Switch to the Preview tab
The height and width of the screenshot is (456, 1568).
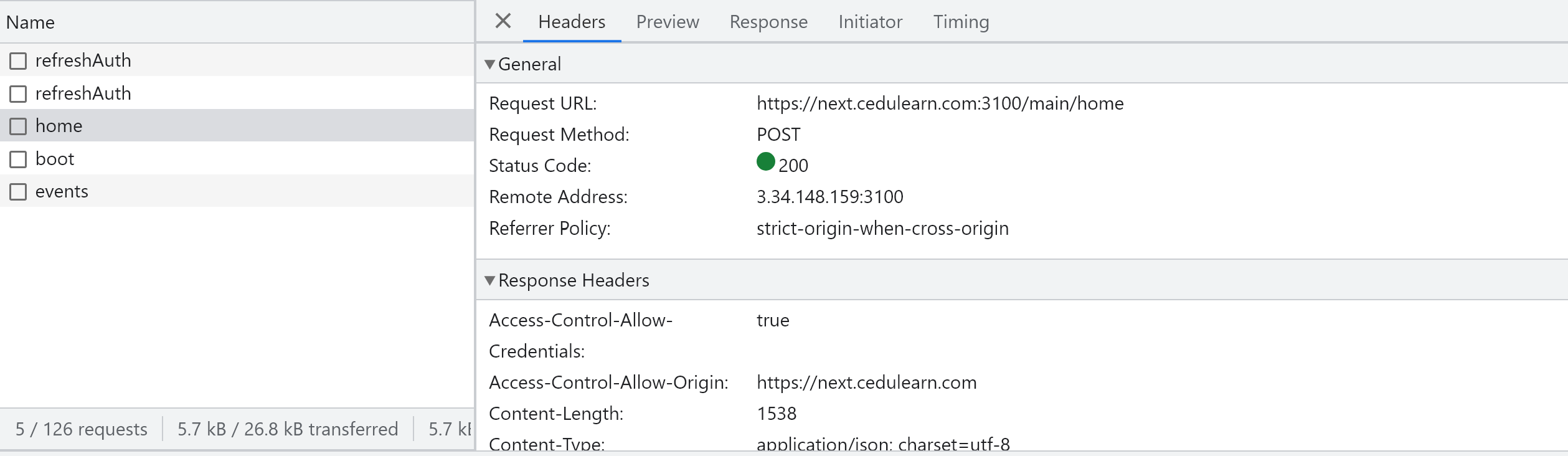point(668,22)
